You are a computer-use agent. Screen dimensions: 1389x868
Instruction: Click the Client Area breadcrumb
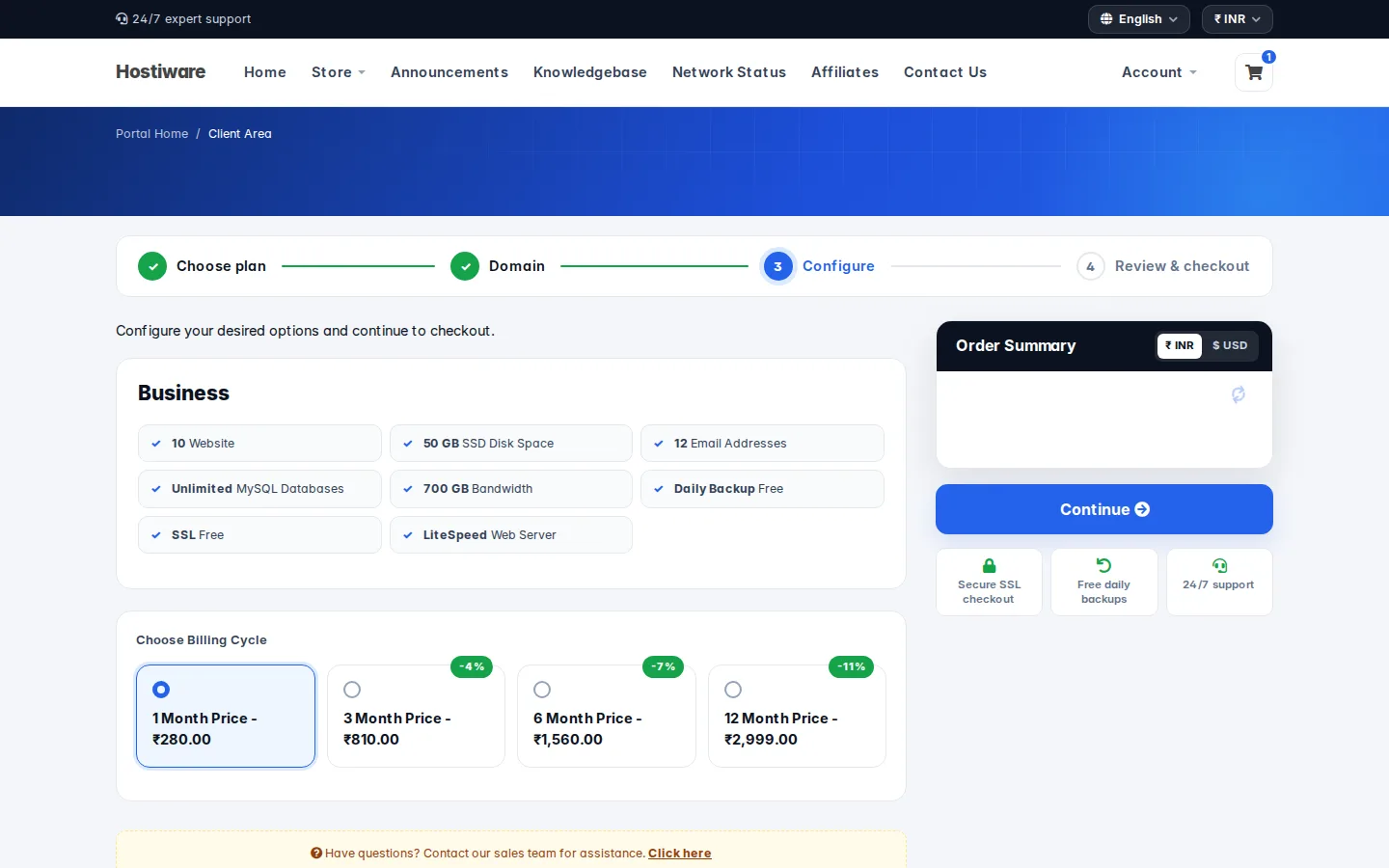pyautogui.click(x=240, y=134)
